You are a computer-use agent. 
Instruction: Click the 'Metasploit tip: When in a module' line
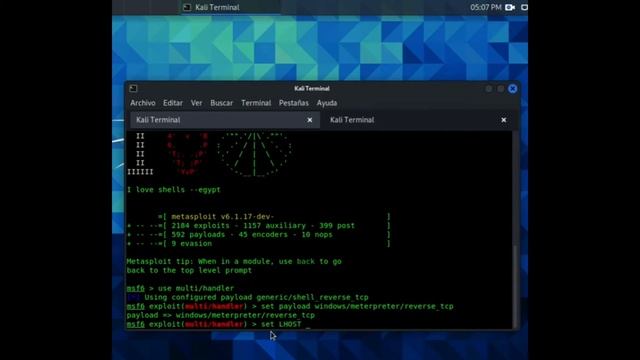point(234,261)
